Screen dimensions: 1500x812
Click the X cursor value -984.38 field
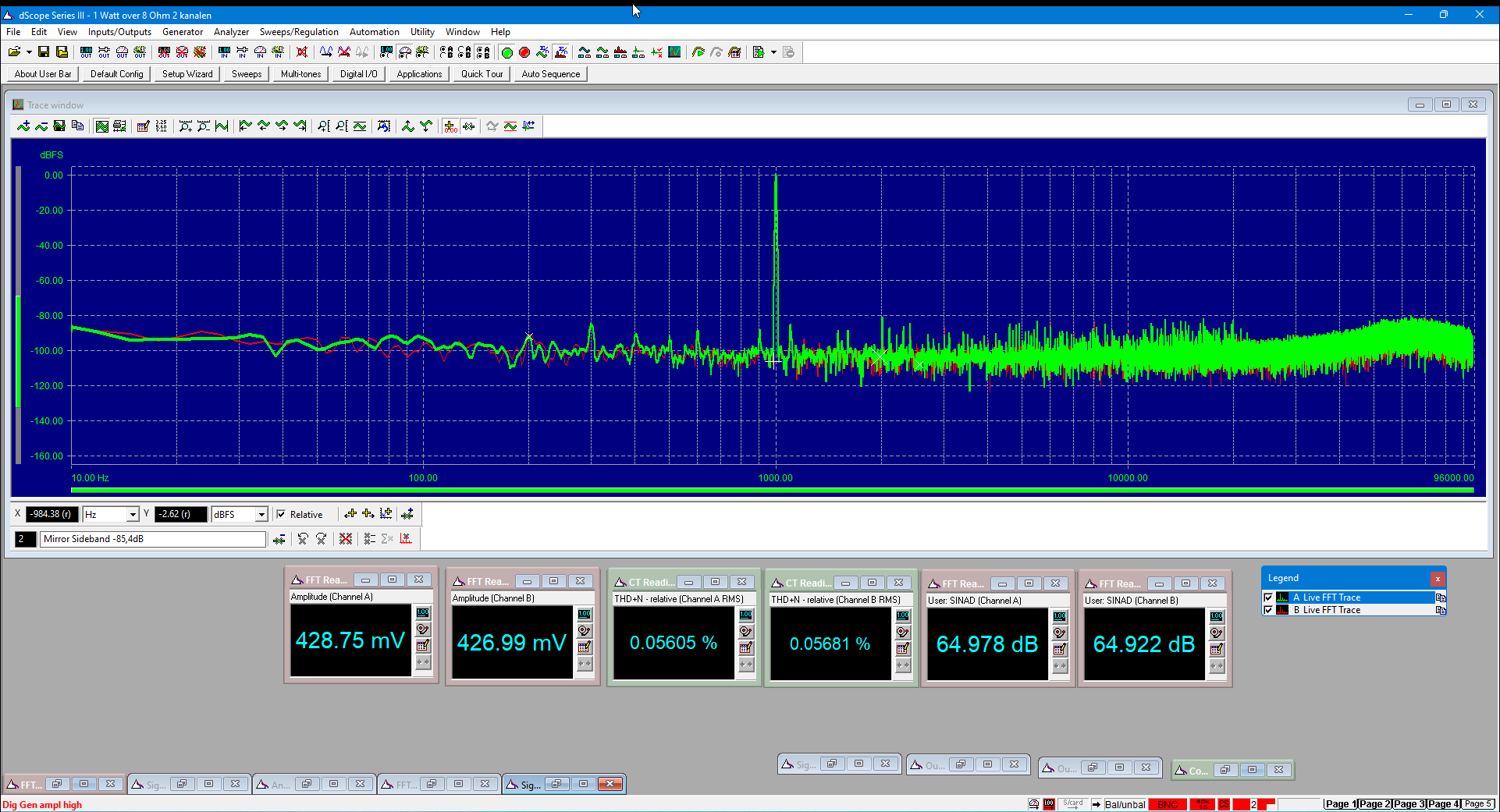pyautogui.click(x=52, y=514)
